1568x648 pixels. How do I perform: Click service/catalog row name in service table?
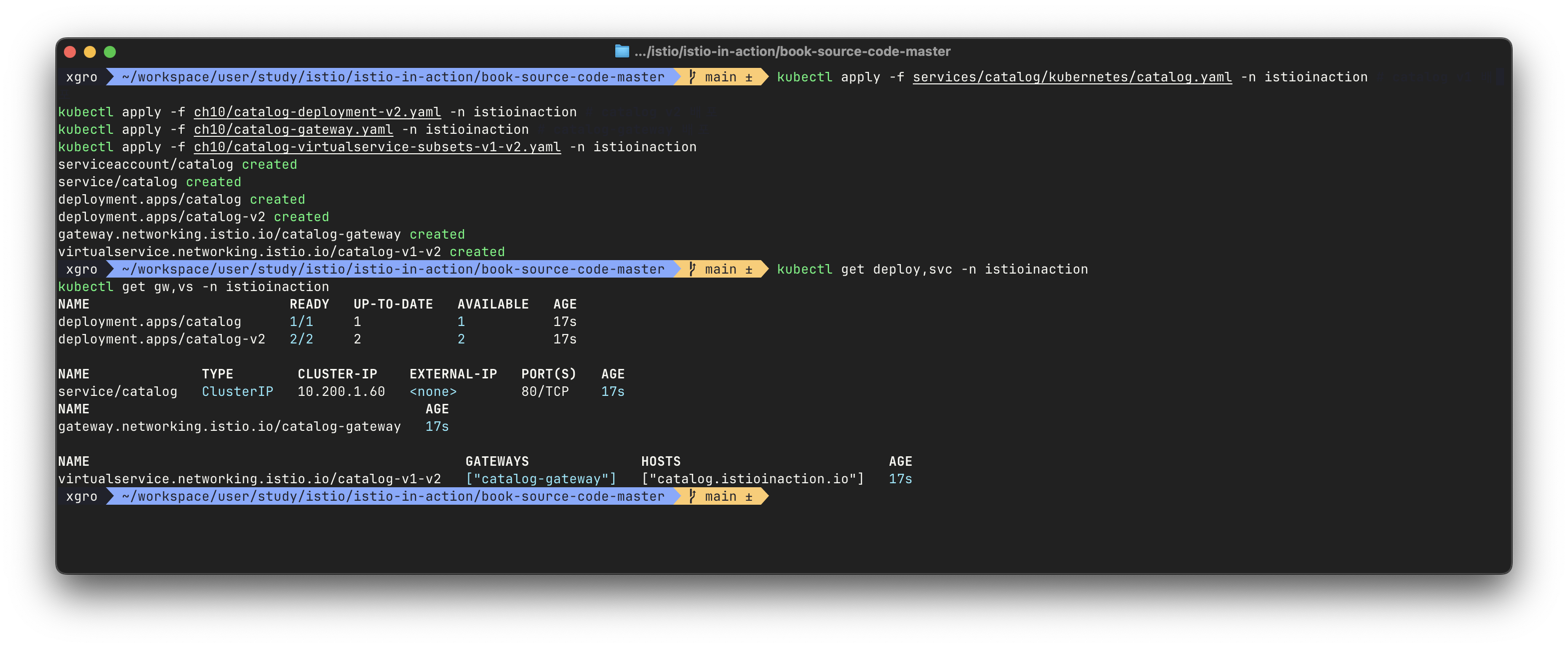(x=117, y=392)
